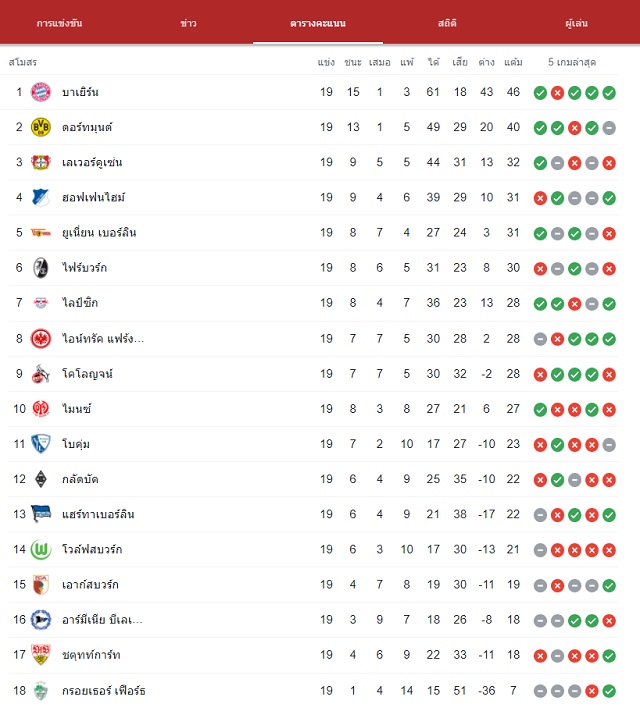Click the Borussia Dortmund BVB logo

tap(40, 127)
